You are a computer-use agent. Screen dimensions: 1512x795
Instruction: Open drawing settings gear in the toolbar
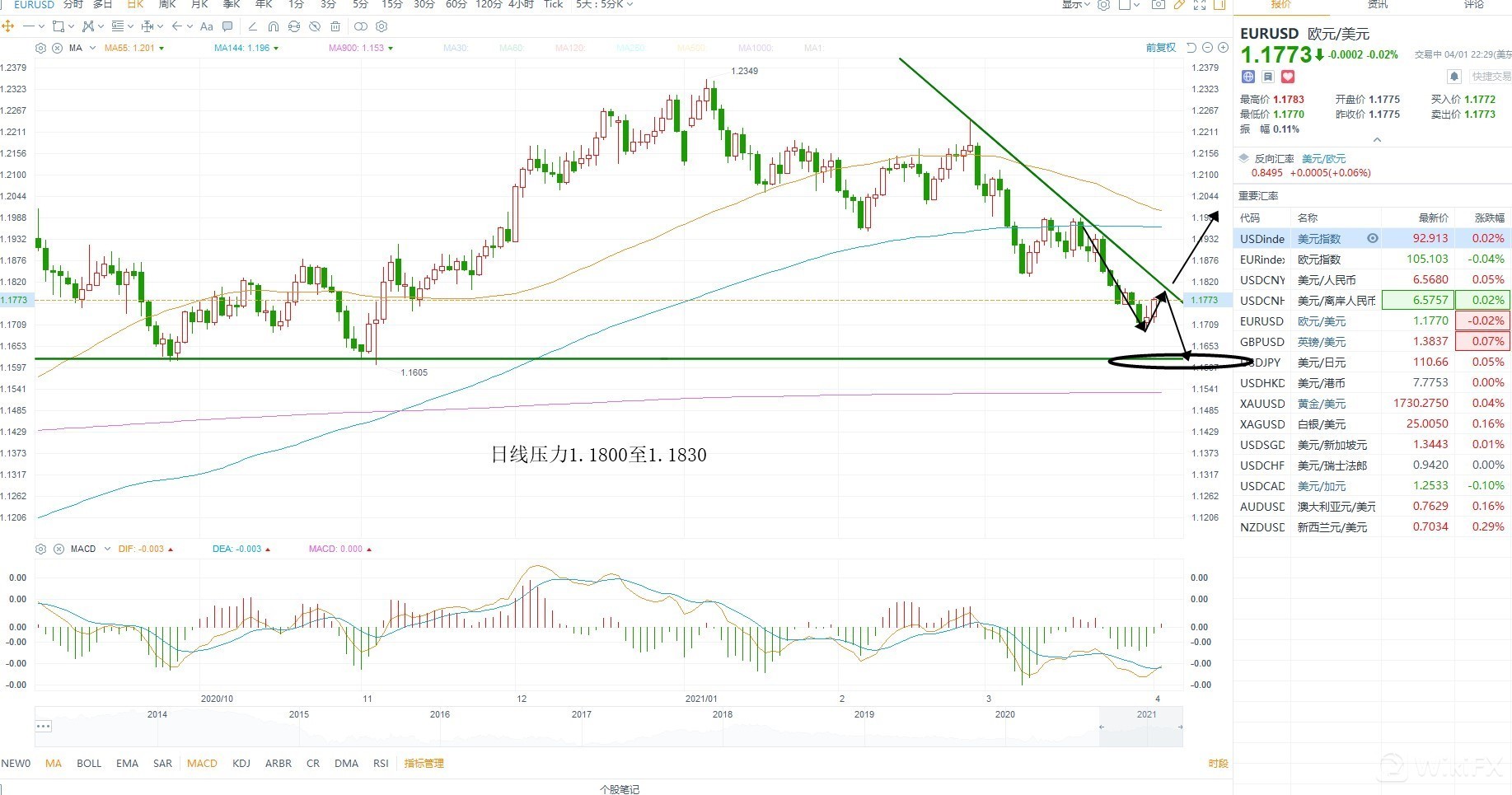382,26
